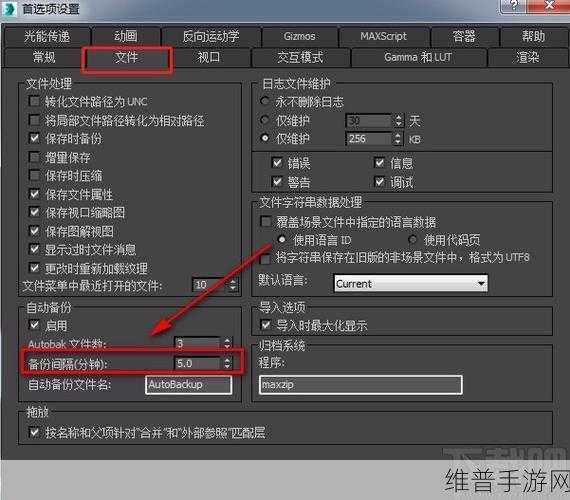This screenshot has height=500, width=570.
Task: Uncheck 保存时备份 checkbox
Action: (x=34, y=138)
